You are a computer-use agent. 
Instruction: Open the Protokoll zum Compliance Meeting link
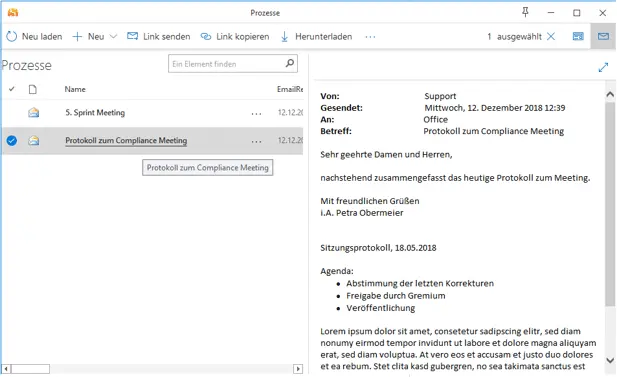coord(126,140)
